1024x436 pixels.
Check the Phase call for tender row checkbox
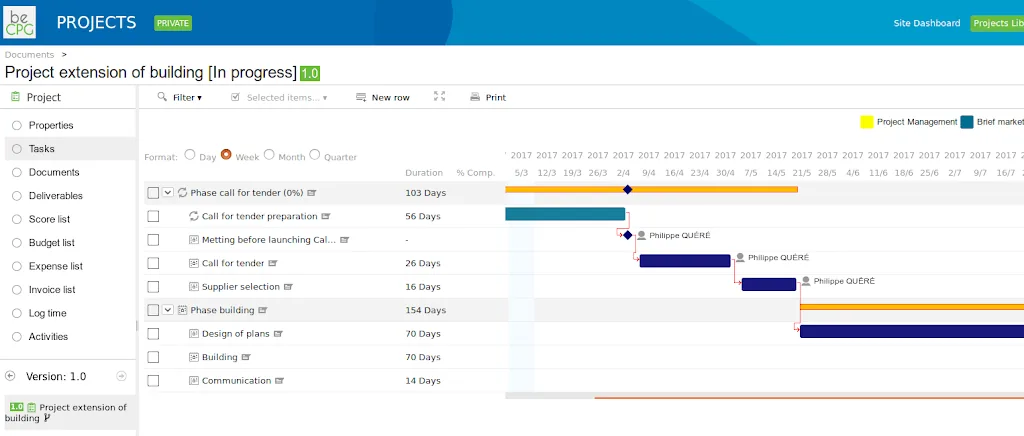(153, 193)
